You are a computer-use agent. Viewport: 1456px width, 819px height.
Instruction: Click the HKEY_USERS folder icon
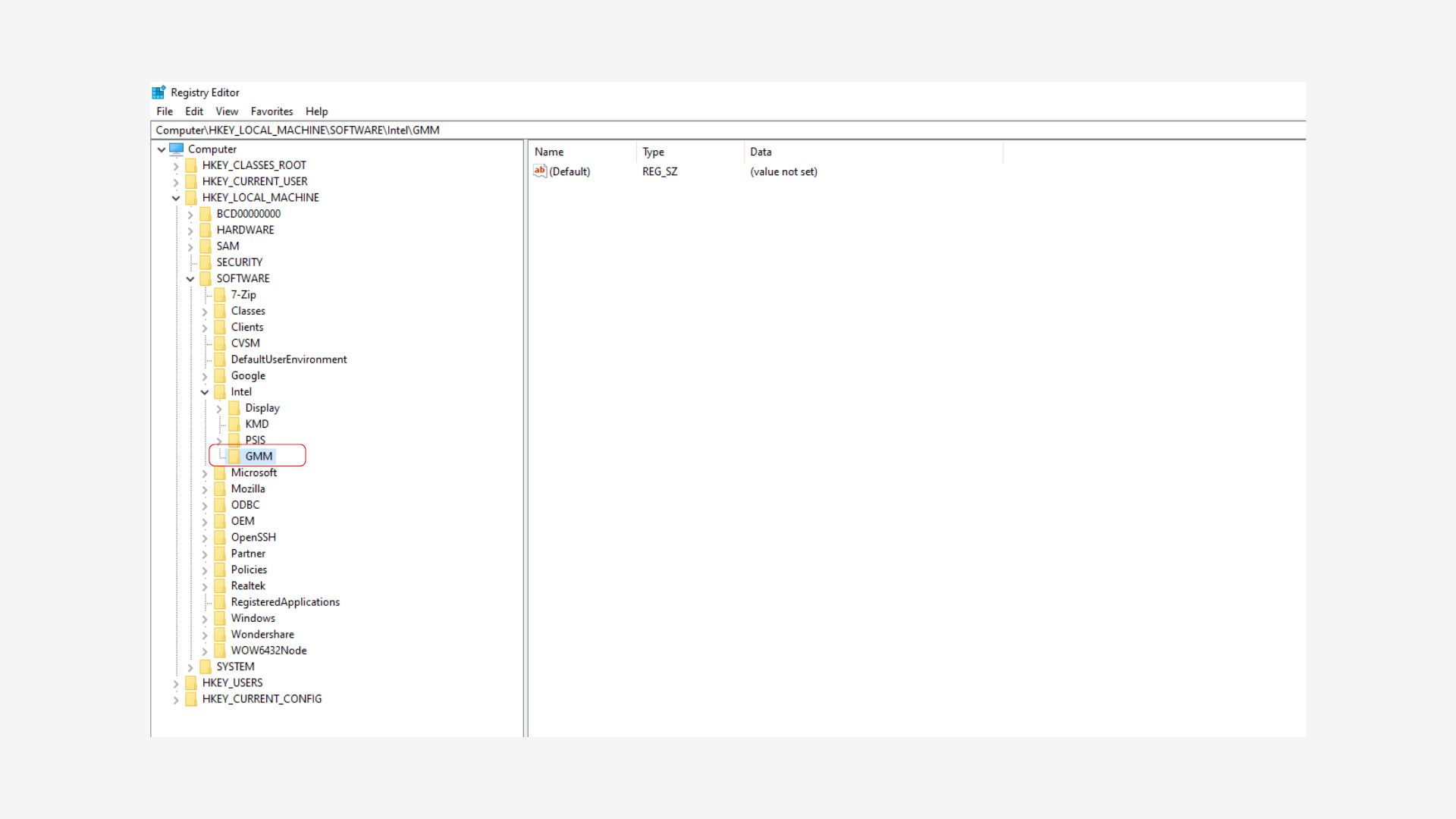[x=191, y=682]
